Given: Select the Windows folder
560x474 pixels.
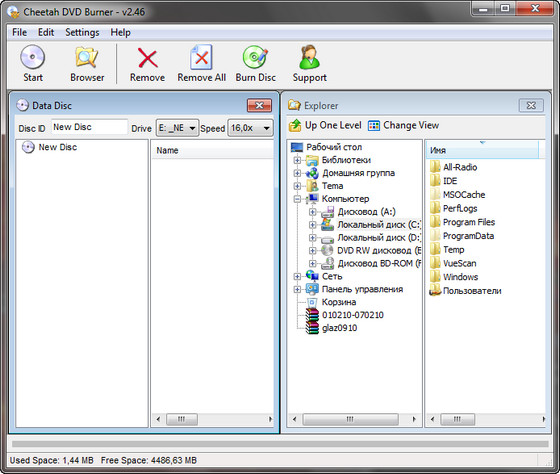Looking at the screenshot, I should (454, 277).
